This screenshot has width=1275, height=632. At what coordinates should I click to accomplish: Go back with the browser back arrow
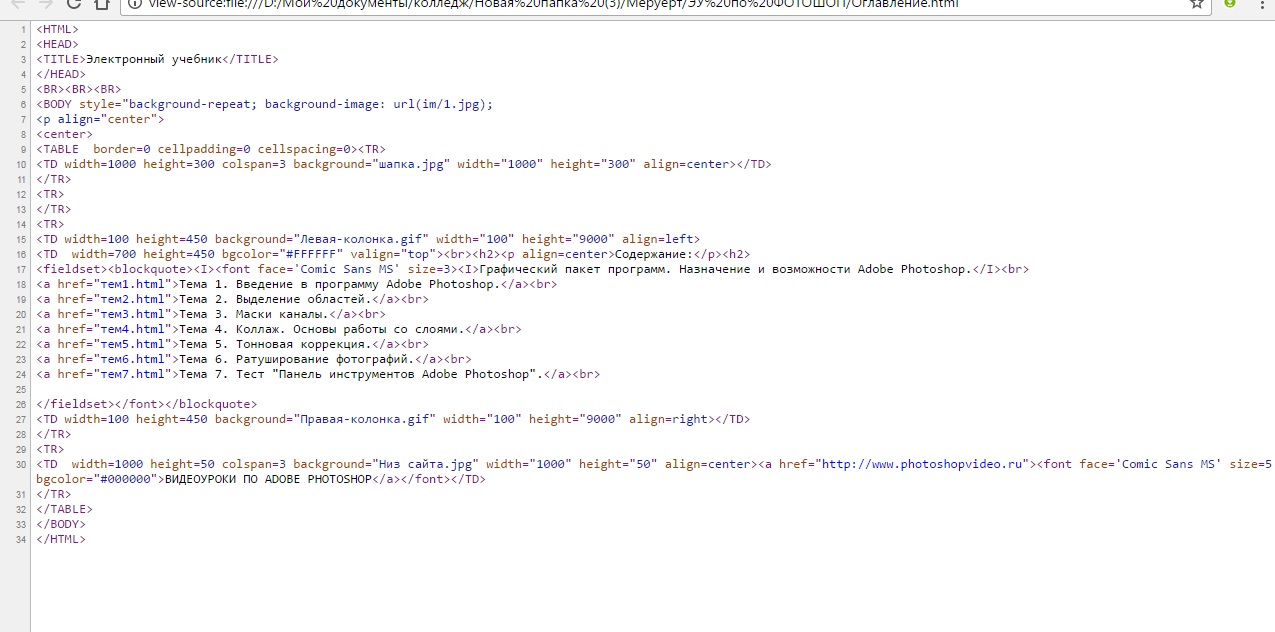16,4
